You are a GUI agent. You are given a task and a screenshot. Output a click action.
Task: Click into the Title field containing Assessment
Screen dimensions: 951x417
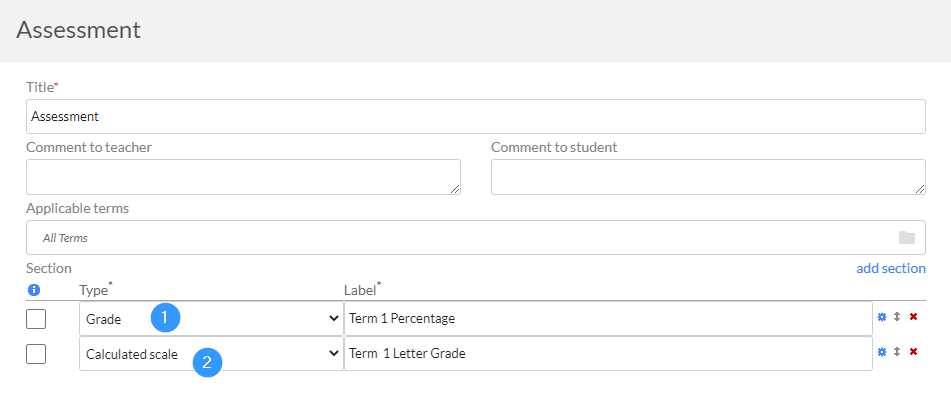476,116
